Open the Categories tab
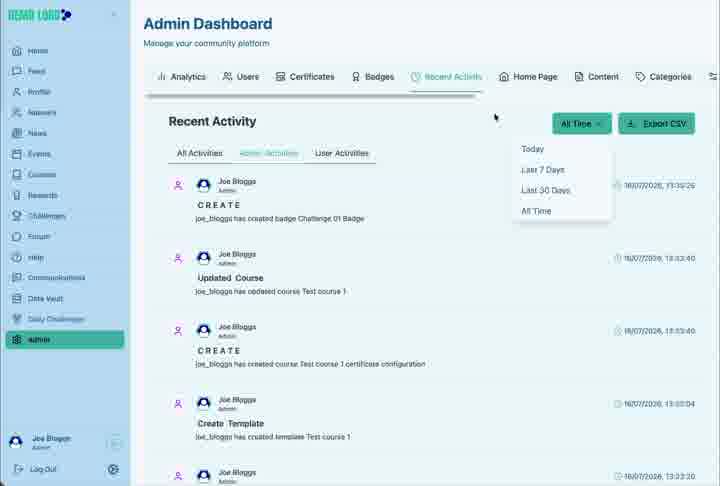720x486 pixels. 664,77
